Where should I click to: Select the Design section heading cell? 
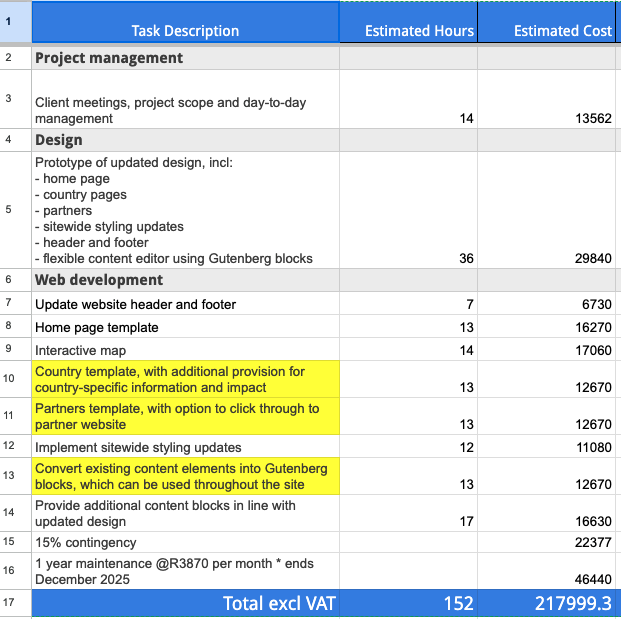pos(186,140)
